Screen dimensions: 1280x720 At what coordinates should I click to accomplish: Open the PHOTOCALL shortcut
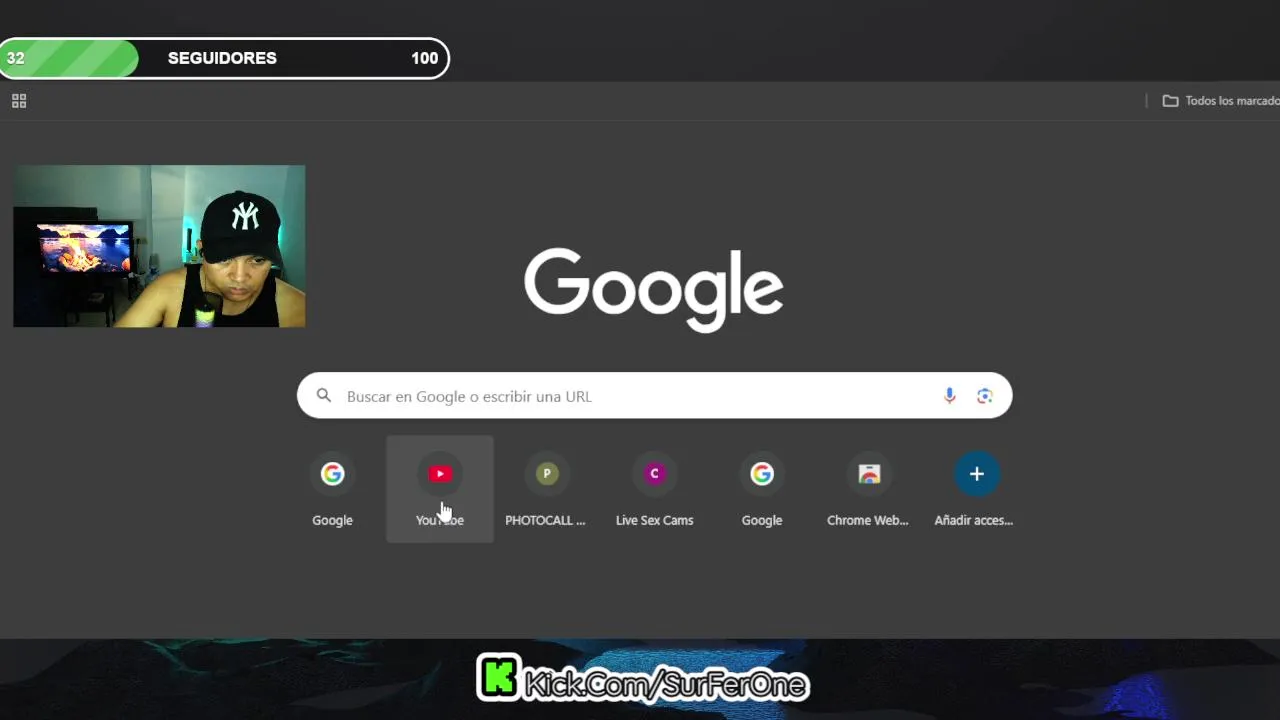tap(546, 489)
